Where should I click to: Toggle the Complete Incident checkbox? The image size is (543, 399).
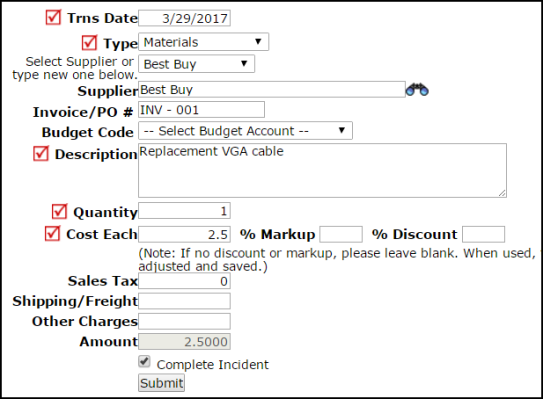coord(144,362)
